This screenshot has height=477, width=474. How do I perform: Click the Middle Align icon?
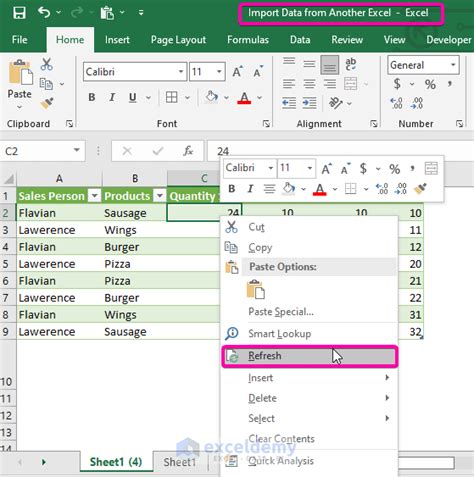[309, 64]
